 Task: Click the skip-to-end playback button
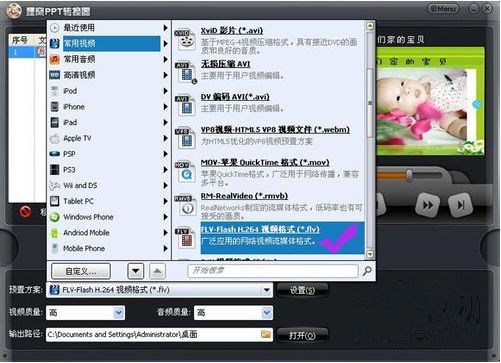(x=461, y=205)
